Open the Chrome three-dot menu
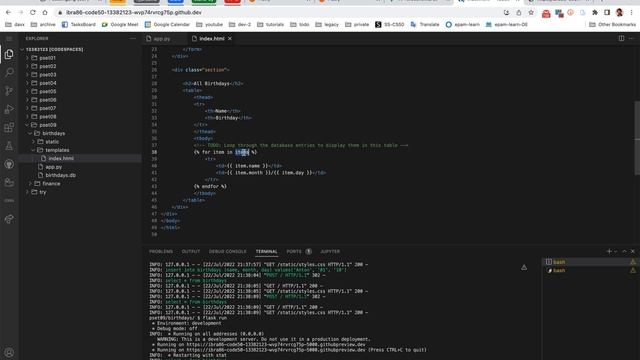 [x=631, y=13]
